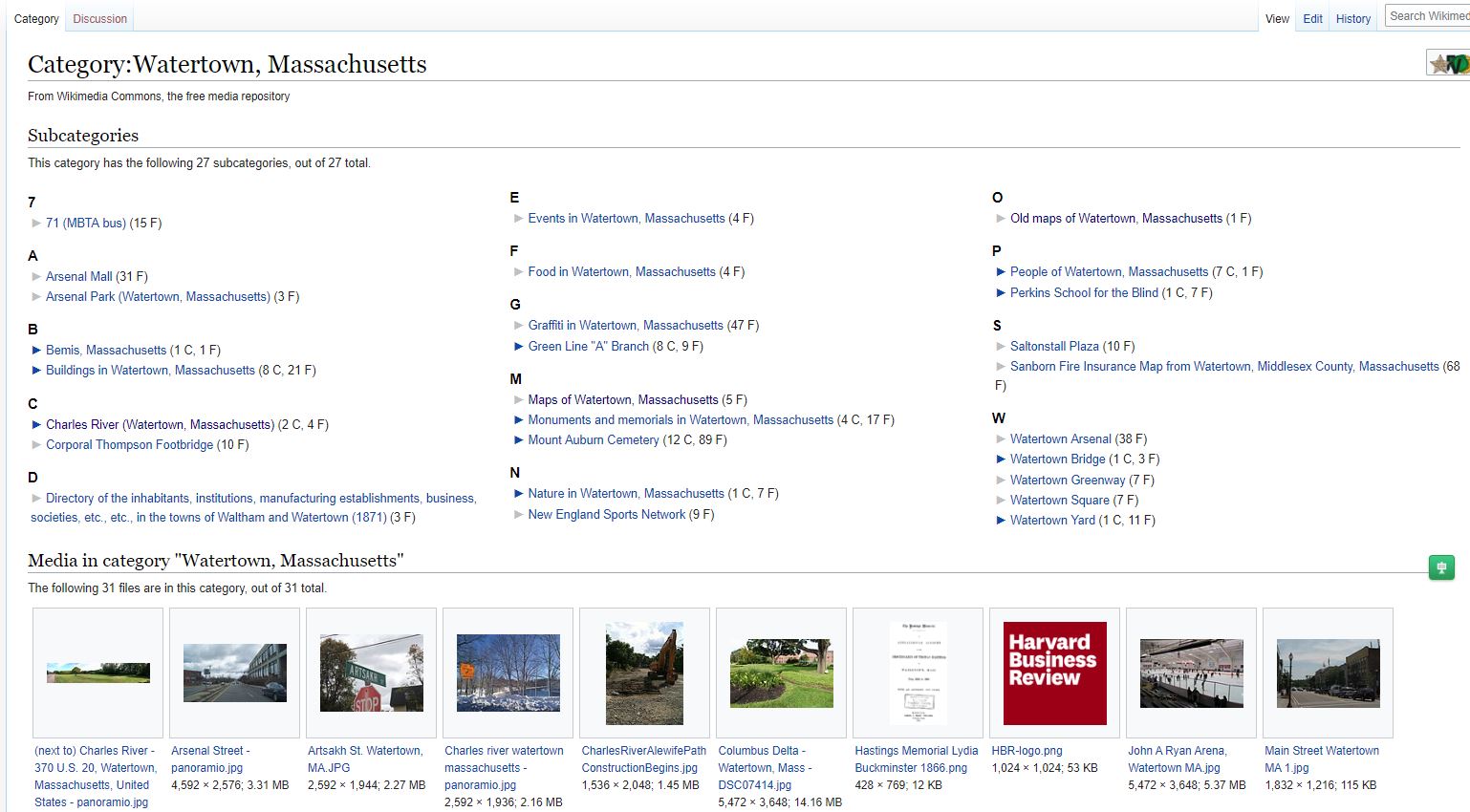Open the Arsenal Mall subcategory link
1470x812 pixels.
point(79,276)
